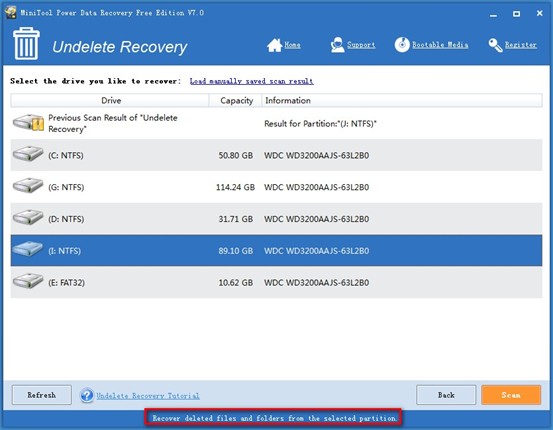The height and width of the screenshot is (430, 553).
Task: Select Previous Scan Result of "Undelete Recovery"
Action: [x=113, y=123]
